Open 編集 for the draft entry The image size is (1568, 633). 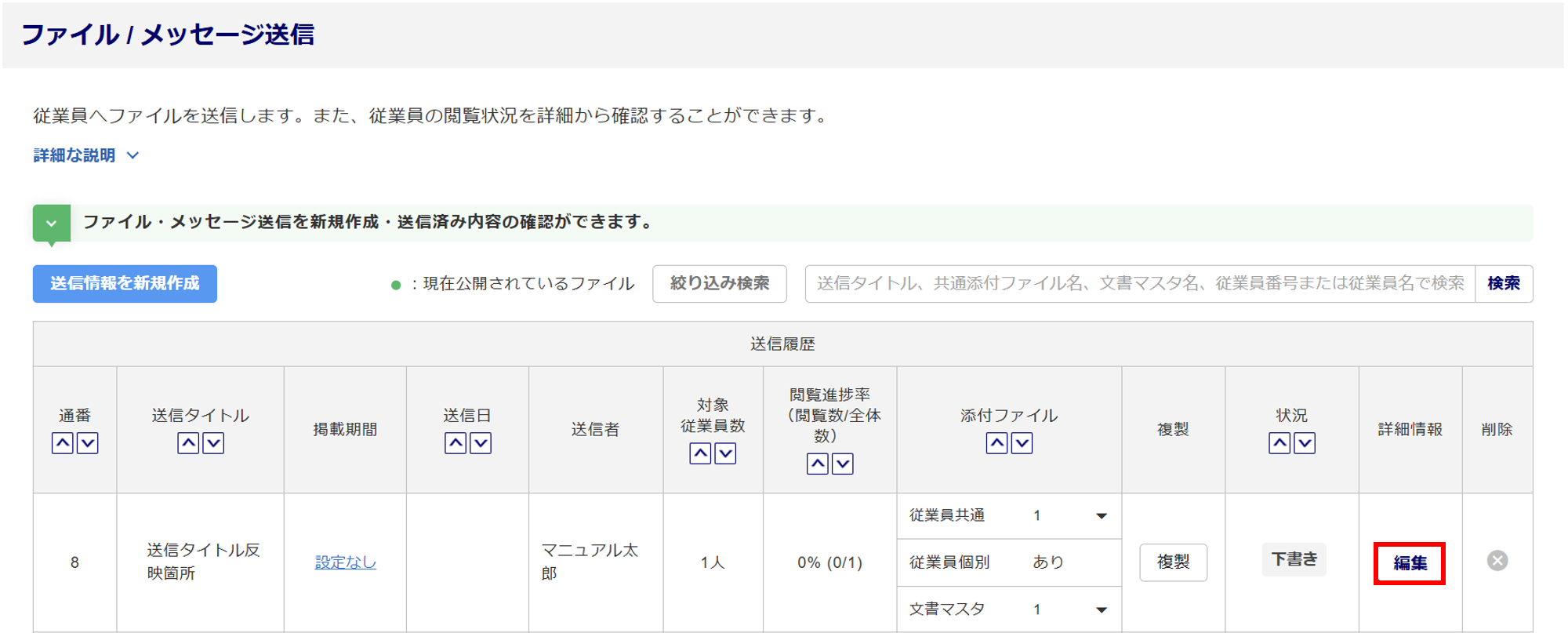tap(1409, 563)
